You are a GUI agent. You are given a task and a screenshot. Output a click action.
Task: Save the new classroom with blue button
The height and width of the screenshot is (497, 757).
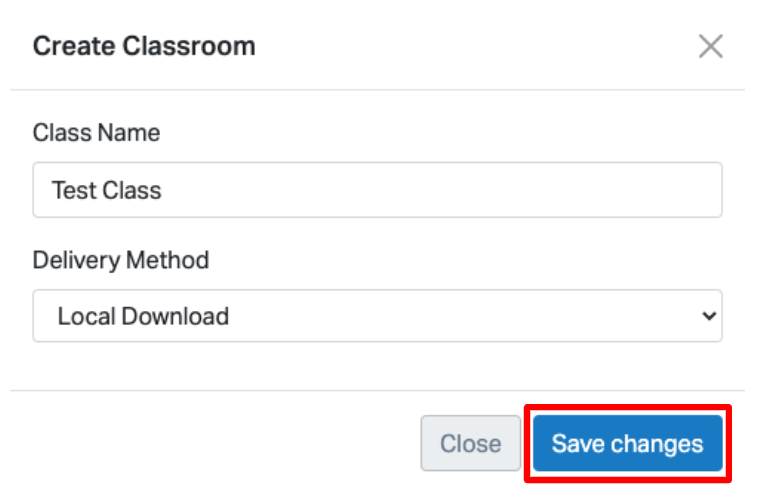pos(627,444)
